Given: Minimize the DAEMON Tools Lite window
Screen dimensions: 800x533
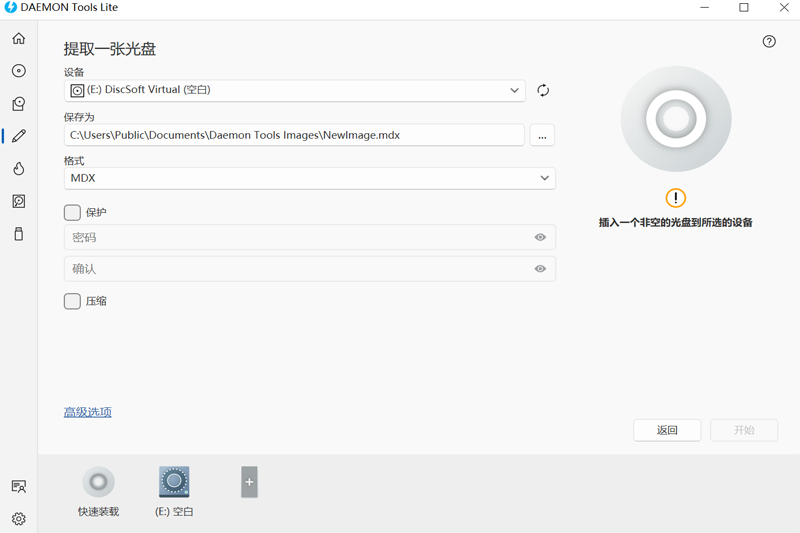Looking at the screenshot, I should pos(705,7).
